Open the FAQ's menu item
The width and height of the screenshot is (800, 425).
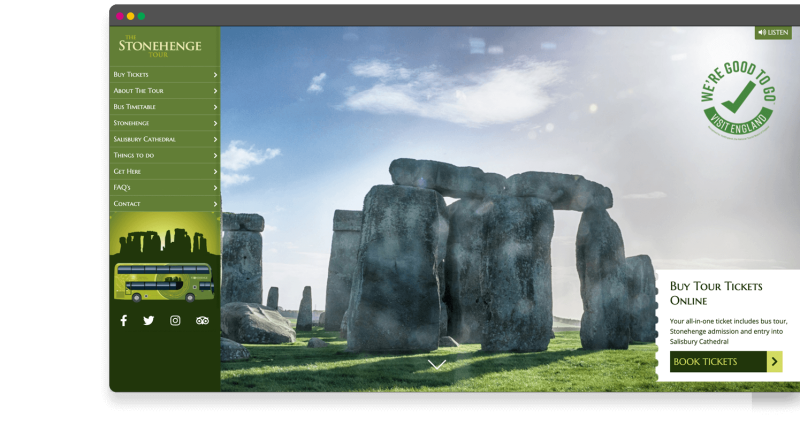click(122, 187)
